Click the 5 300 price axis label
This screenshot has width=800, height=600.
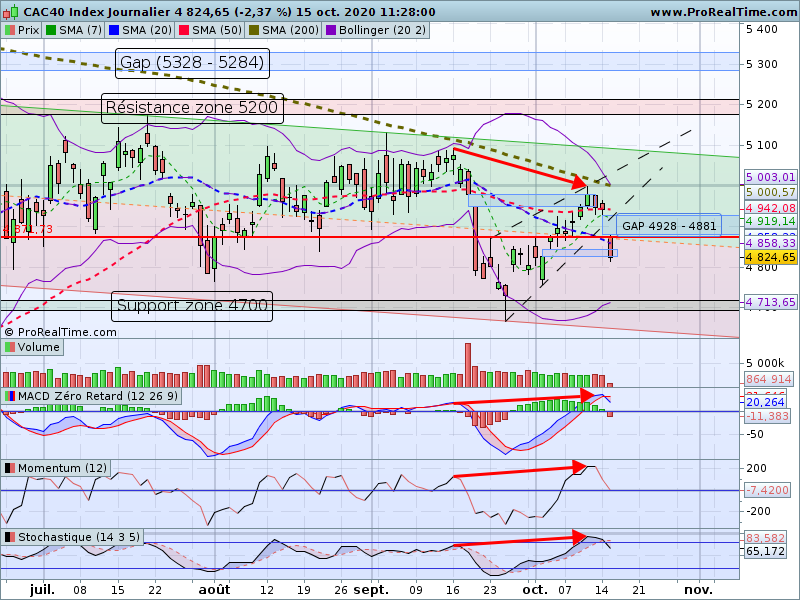point(762,64)
